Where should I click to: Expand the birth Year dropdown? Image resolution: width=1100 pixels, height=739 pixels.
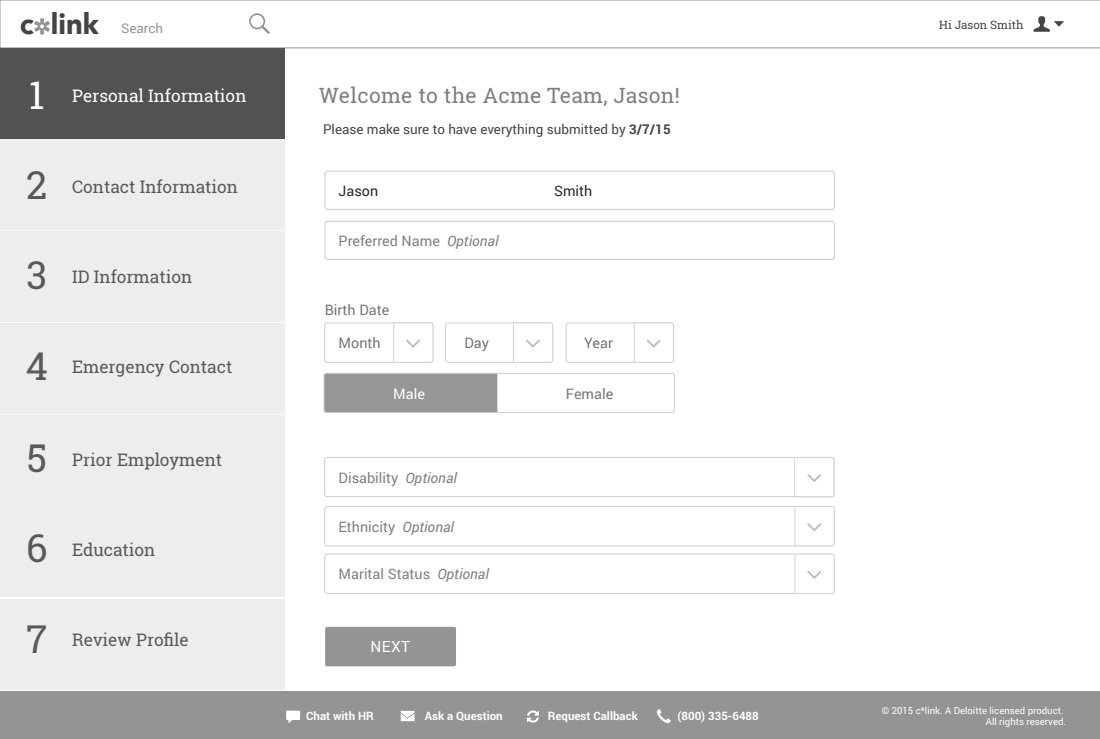[x=653, y=343]
